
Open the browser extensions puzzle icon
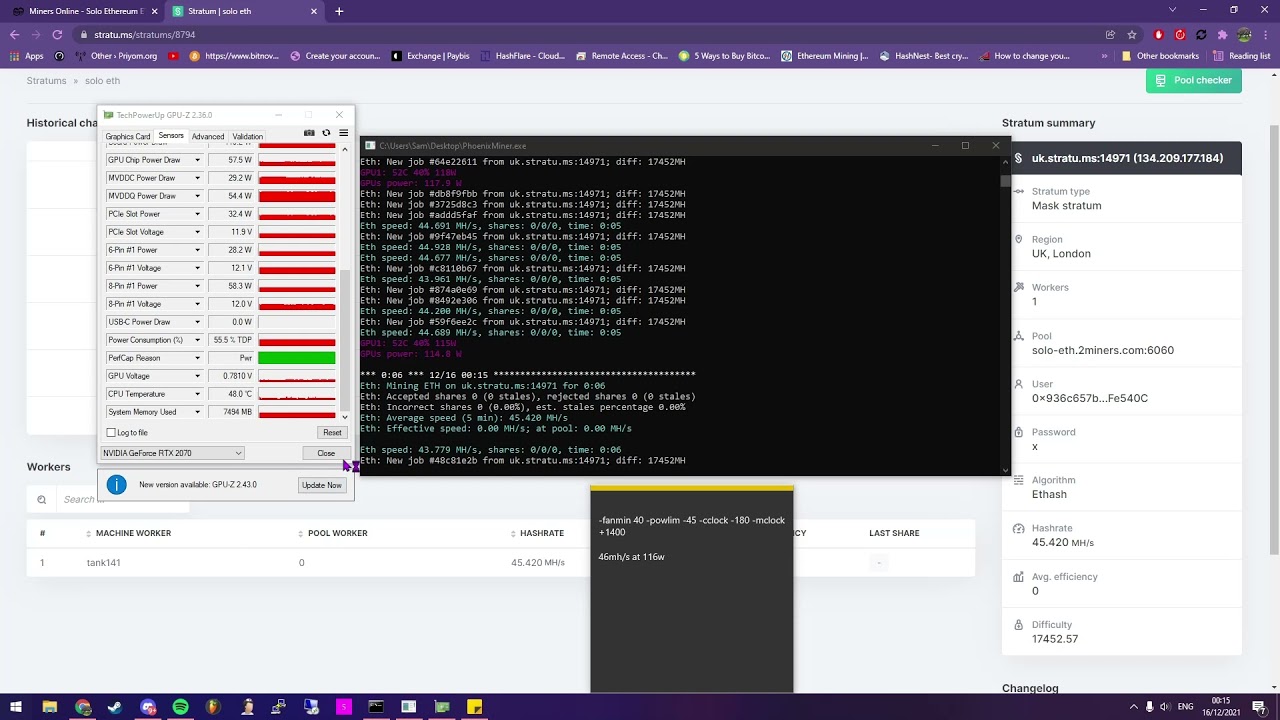click(x=1222, y=34)
